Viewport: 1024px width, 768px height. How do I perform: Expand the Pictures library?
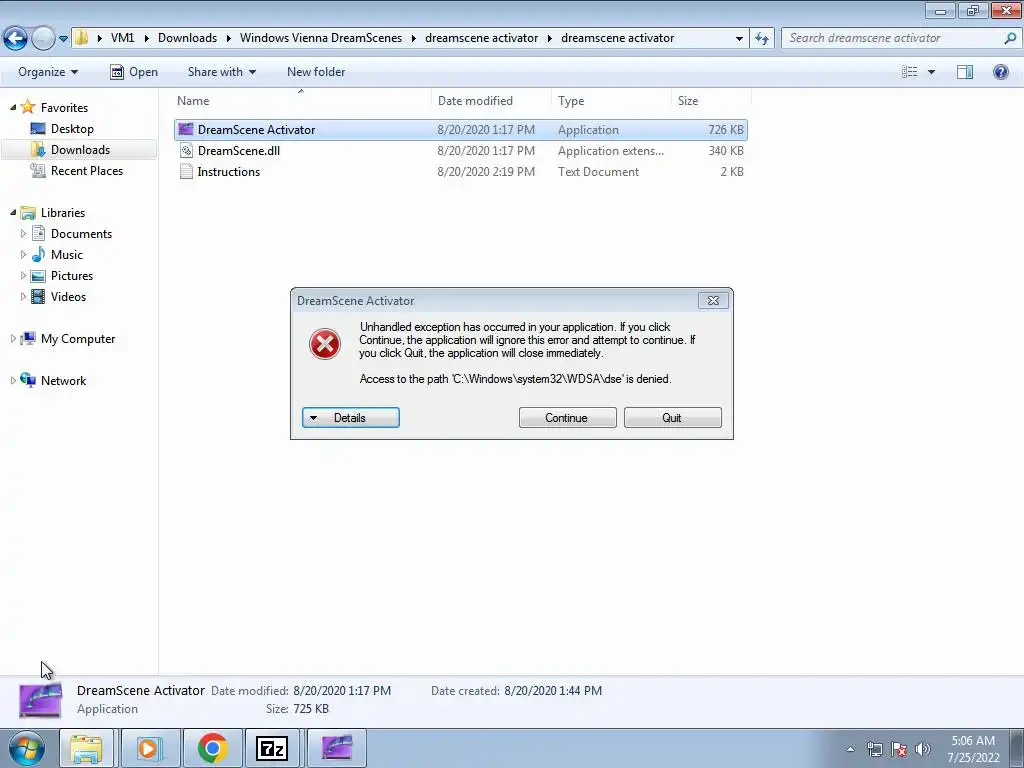coord(24,276)
